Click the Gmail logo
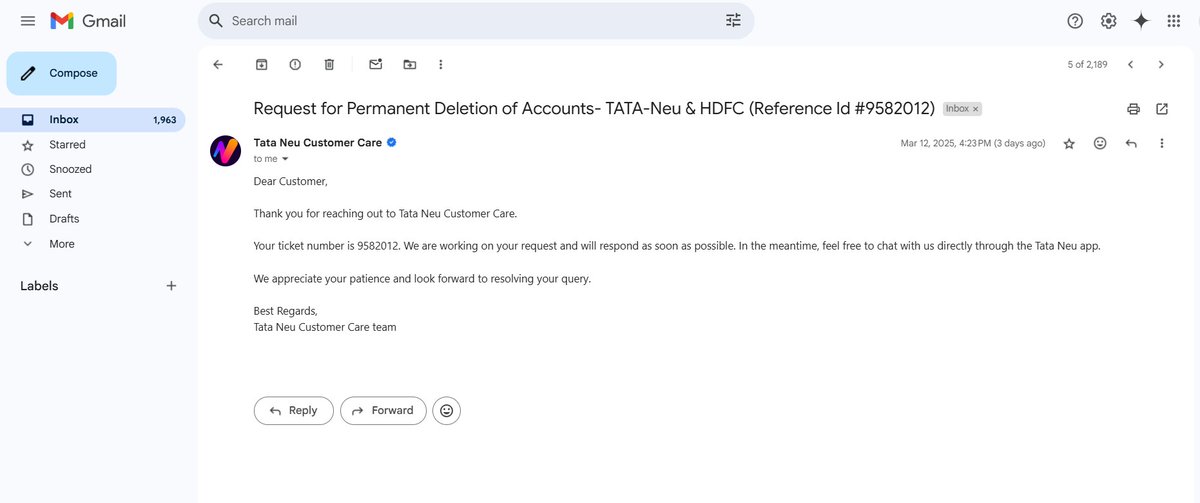 [x=88, y=21]
